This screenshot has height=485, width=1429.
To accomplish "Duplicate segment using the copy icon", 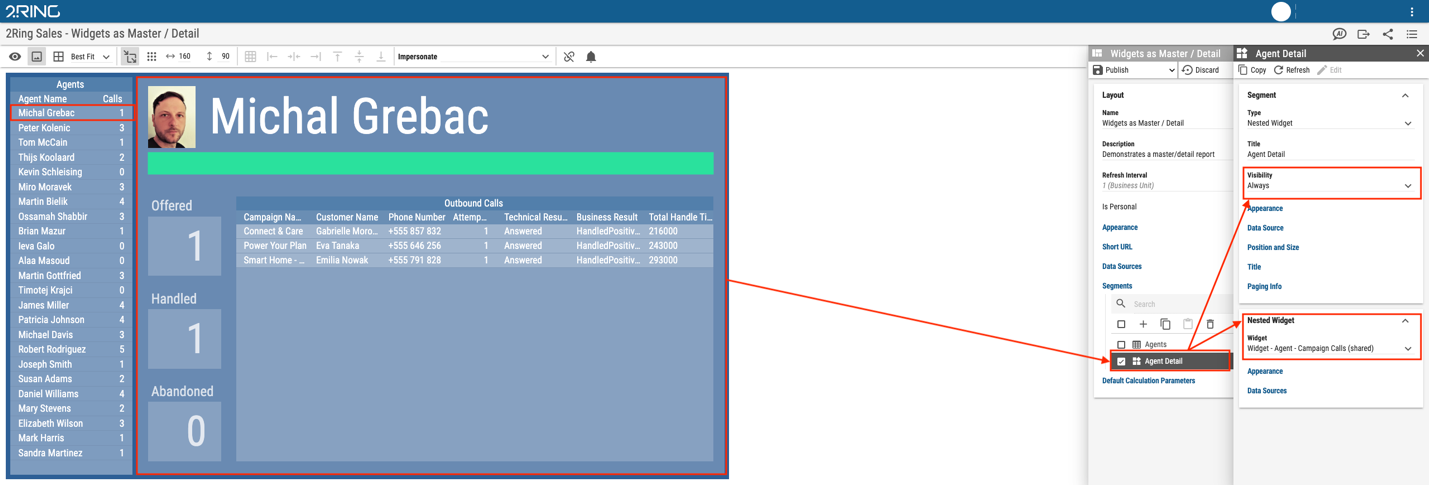I will coord(1165,324).
